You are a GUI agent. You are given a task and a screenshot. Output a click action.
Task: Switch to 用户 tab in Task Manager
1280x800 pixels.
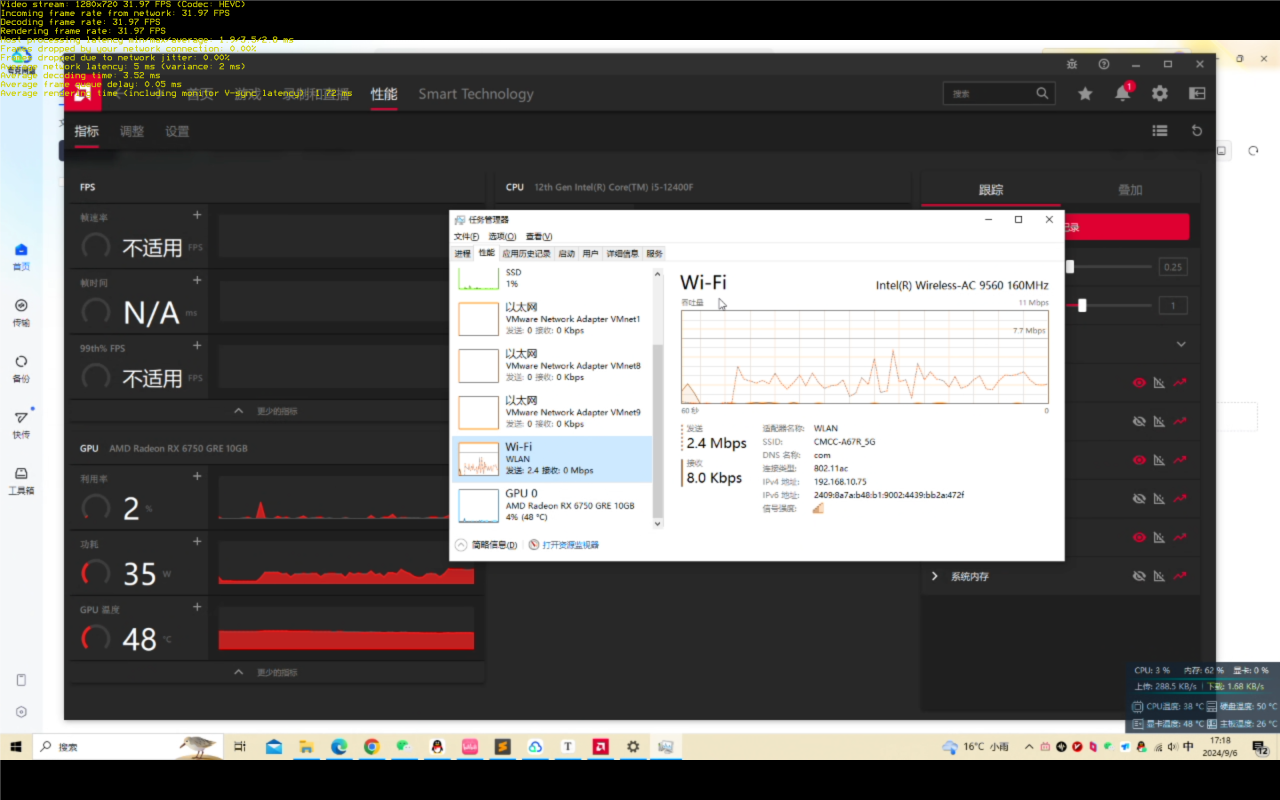pos(590,253)
